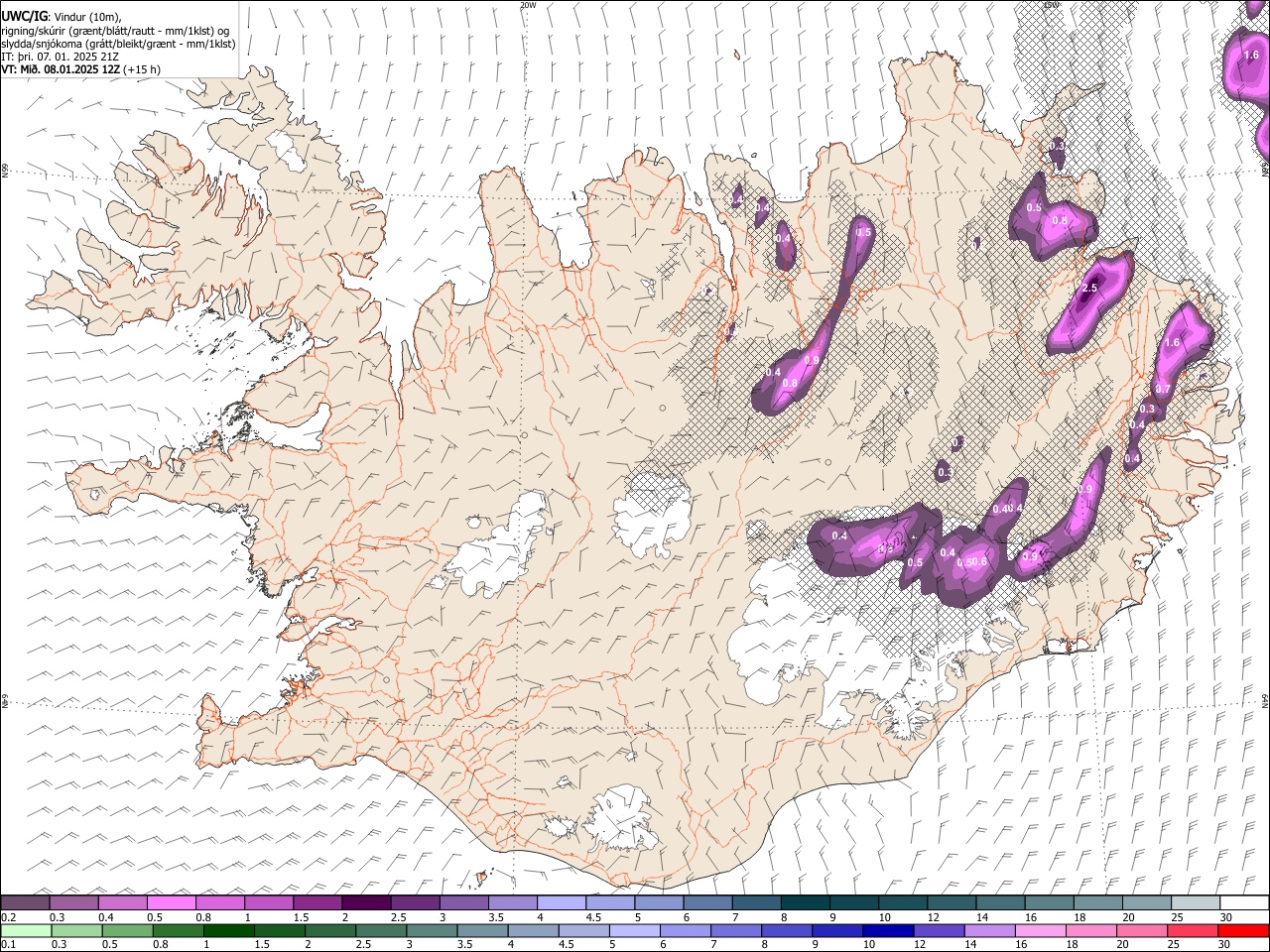Select lavender upper swatch between 4 and 4.5
This screenshot has width=1270, height=952.
pyautogui.click(x=562, y=902)
